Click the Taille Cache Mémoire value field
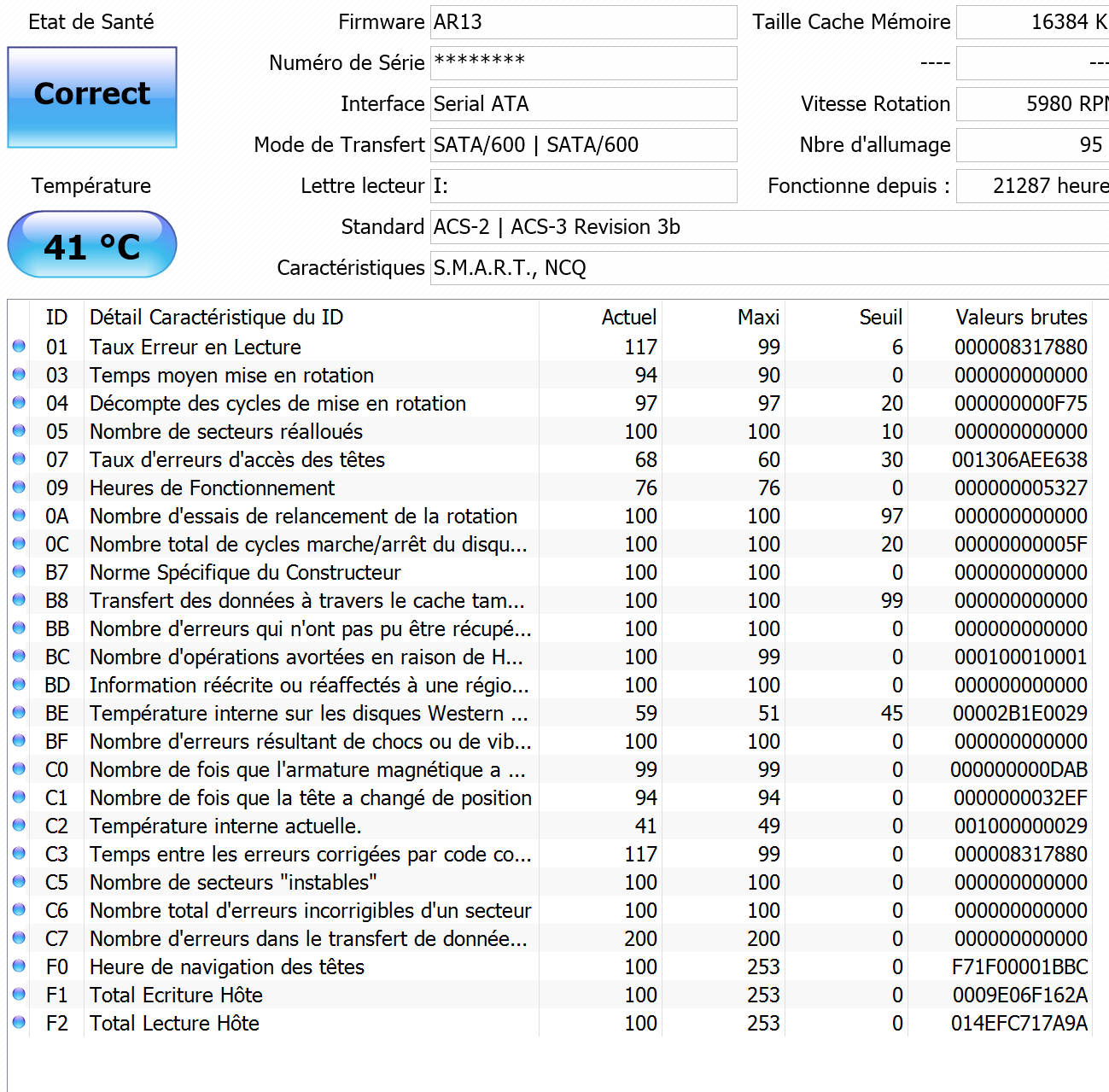 pyautogui.click(x=1033, y=22)
